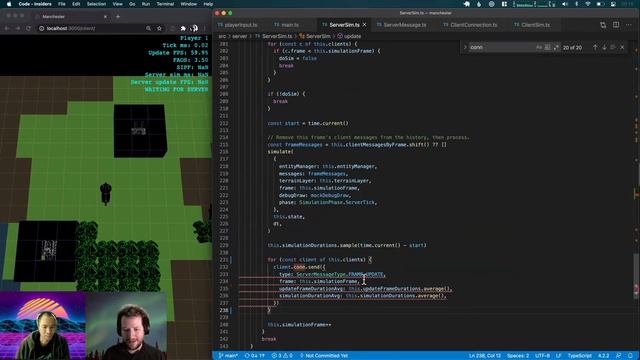The height and width of the screenshot is (360, 640).
Task: Click 'Spaces: 2' indentation setting
Action: coord(518,356)
